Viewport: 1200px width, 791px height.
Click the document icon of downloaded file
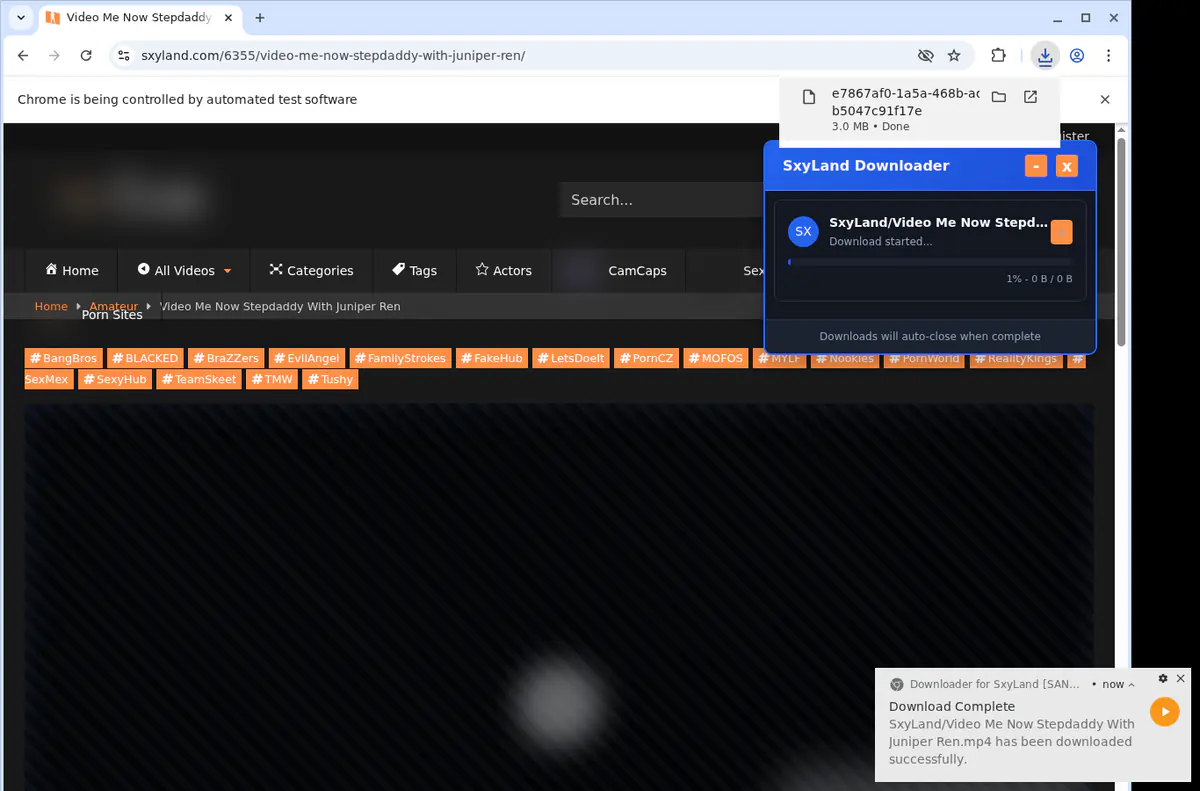(x=809, y=98)
